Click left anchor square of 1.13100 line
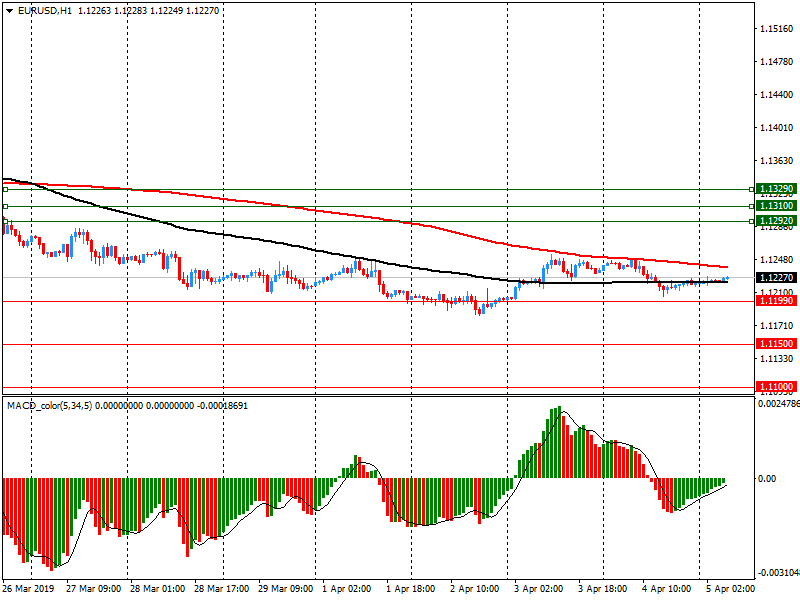The height and width of the screenshot is (600, 800). (x=6, y=206)
